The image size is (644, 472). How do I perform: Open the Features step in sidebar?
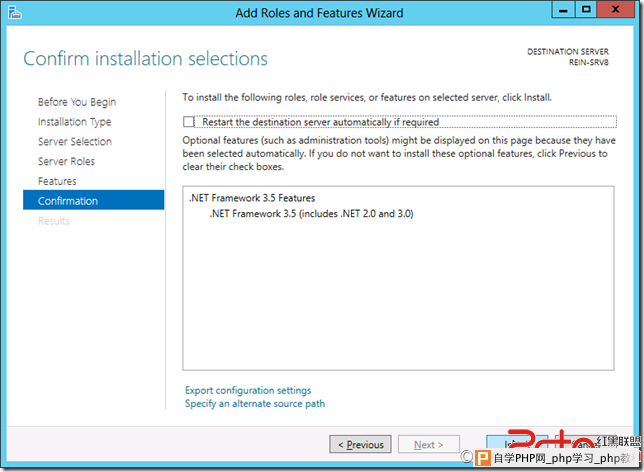click(x=57, y=181)
